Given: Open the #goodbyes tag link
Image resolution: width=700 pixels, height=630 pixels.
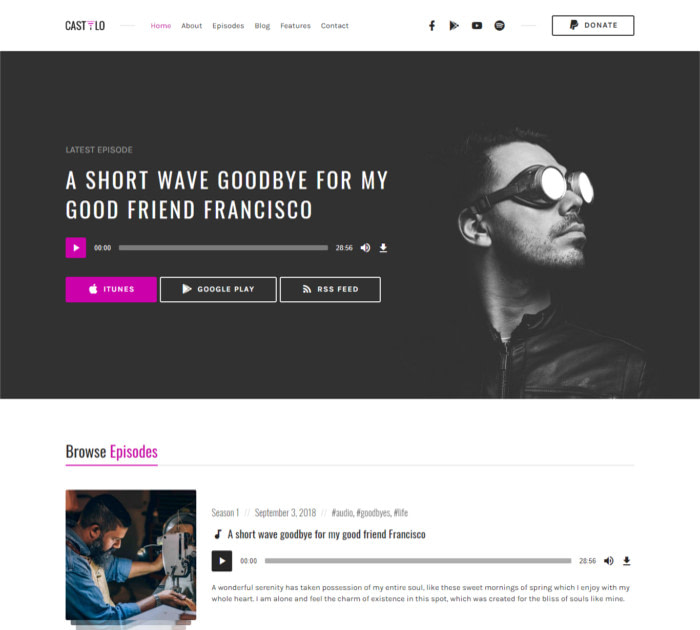Looking at the screenshot, I should [x=373, y=513].
